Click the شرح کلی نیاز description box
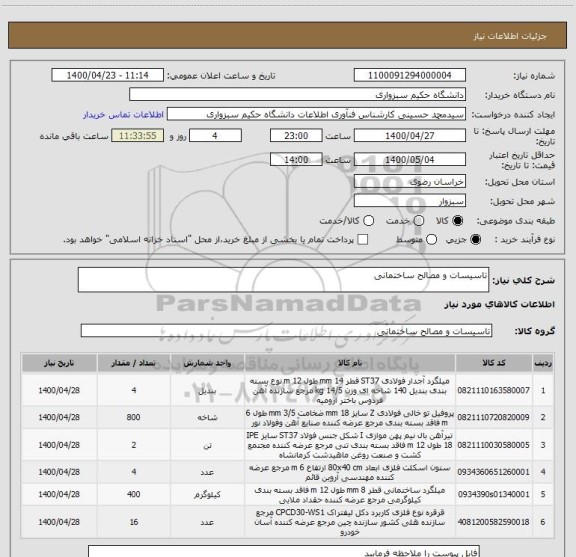This screenshot has height=557, width=576. [283, 280]
